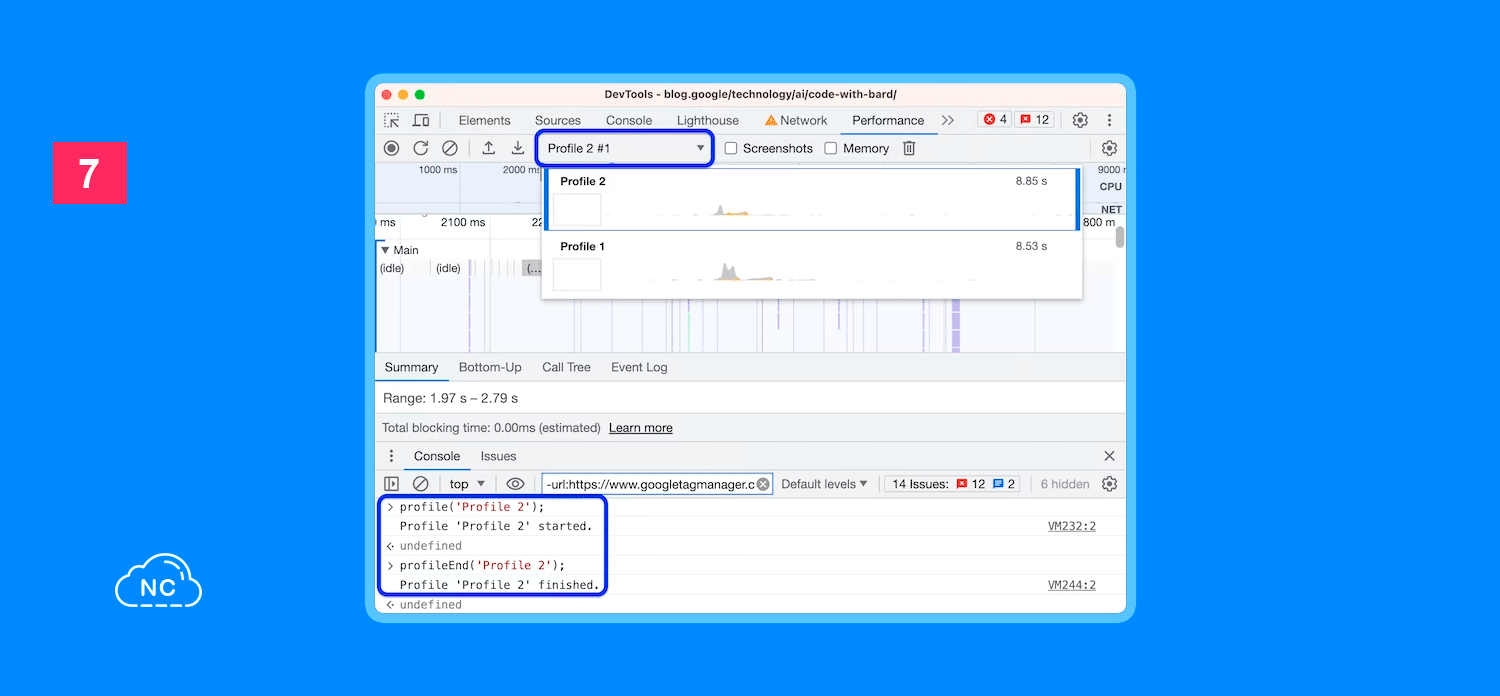
Task: Open the issues badge showing 12 in the tab bar
Action: [x=1034, y=120]
